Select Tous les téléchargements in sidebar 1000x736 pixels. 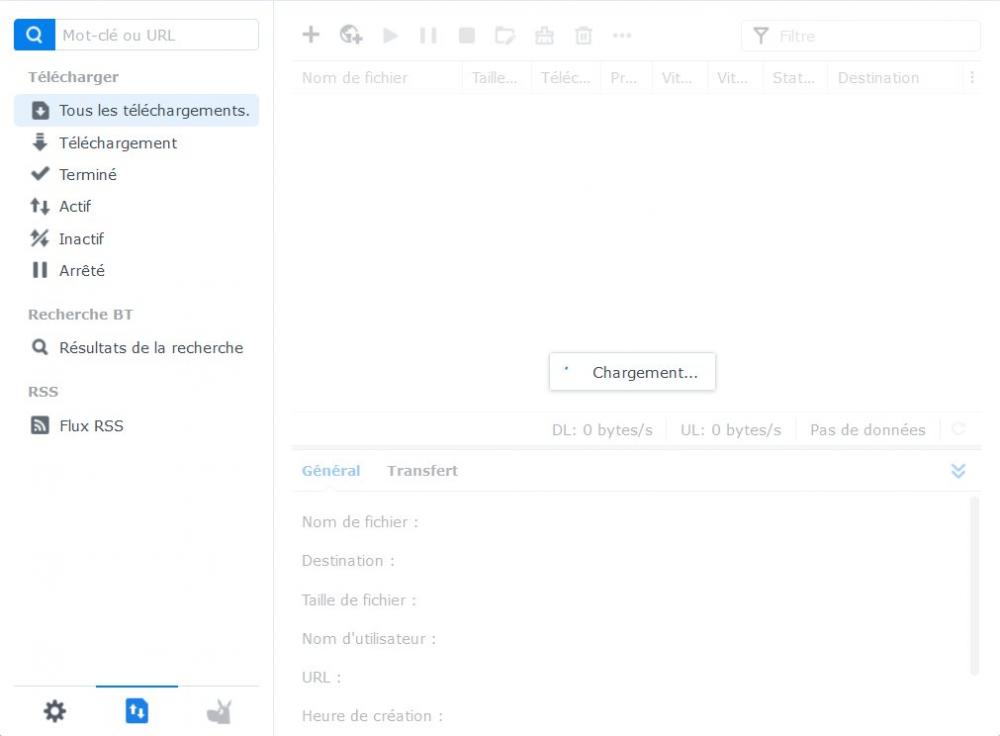point(136,110)
